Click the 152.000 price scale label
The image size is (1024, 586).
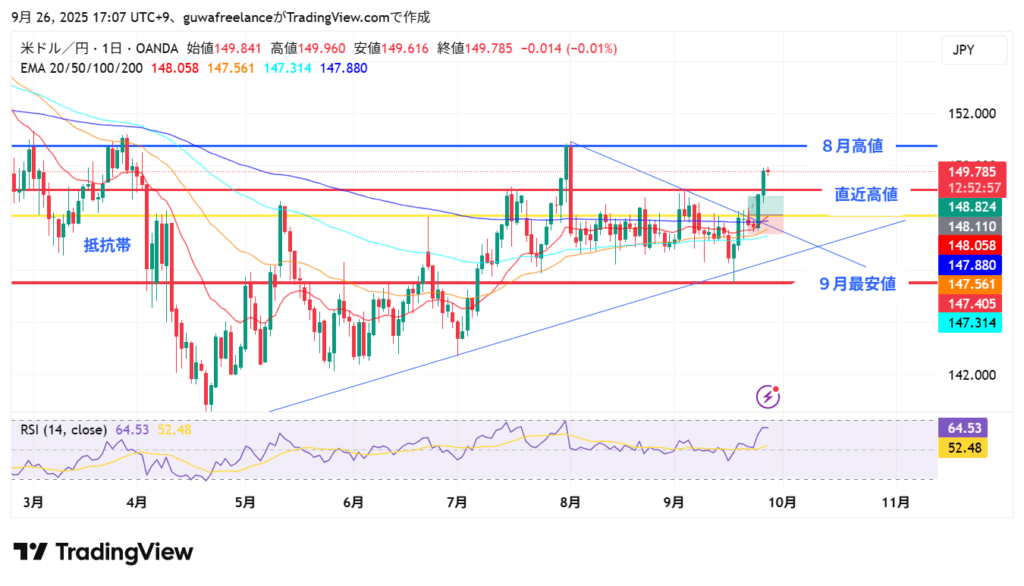(970, 113)
